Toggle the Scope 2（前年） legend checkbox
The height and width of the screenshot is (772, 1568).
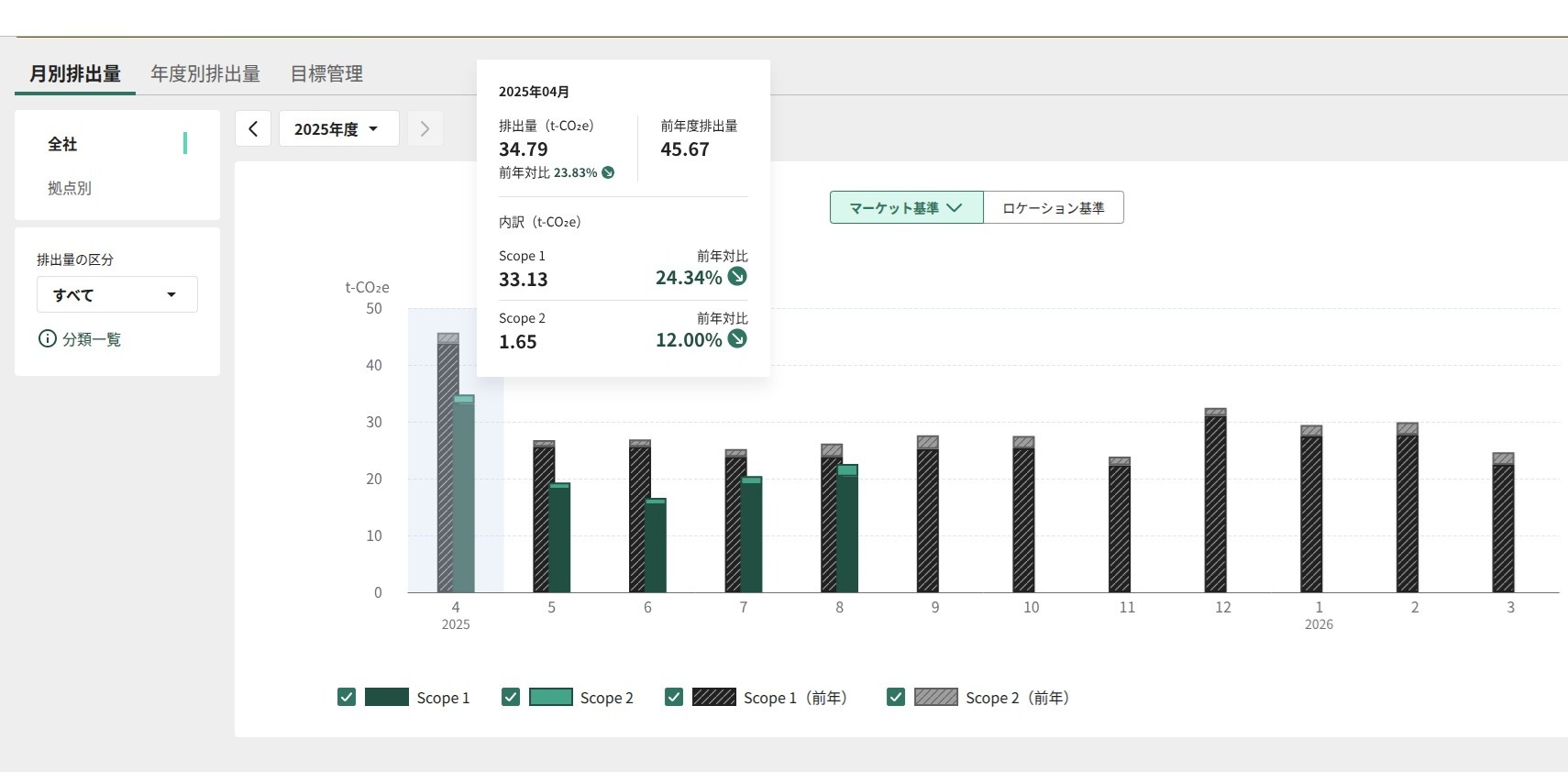point(896,697)
